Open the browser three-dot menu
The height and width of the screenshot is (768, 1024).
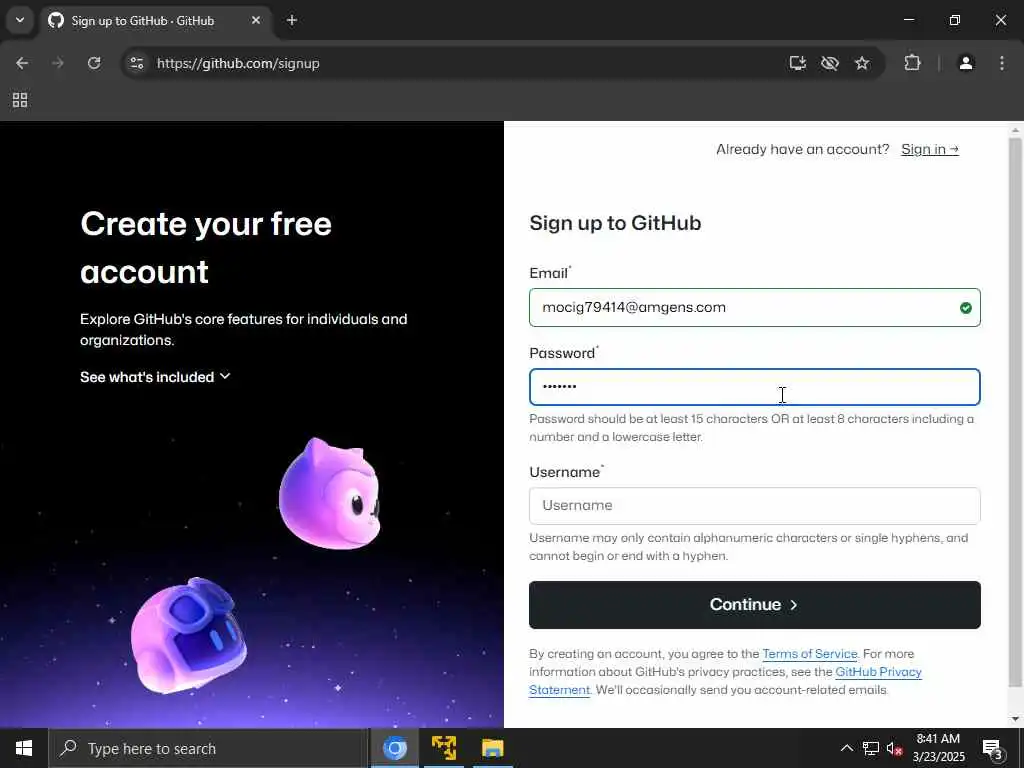point(1002,63)
